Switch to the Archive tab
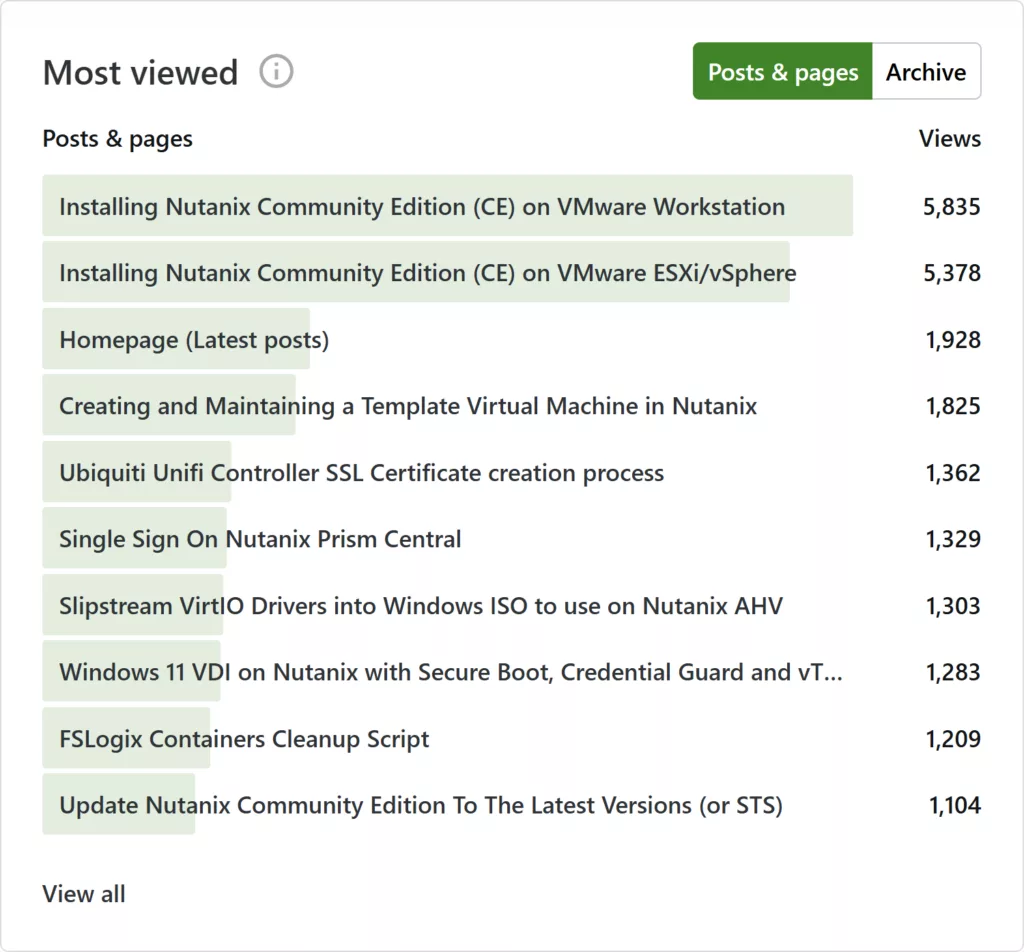This screenshot has height=952, width=1024. [x=925, y=72]
